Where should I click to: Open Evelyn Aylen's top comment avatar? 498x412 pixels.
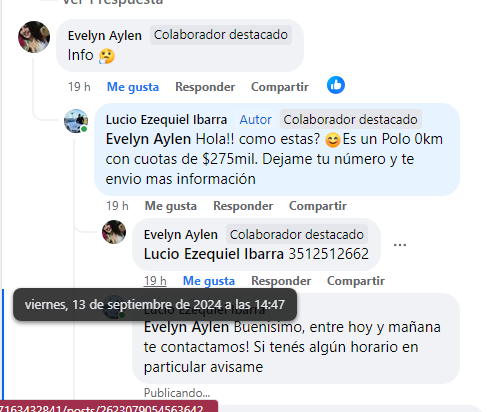coord(34,37)
